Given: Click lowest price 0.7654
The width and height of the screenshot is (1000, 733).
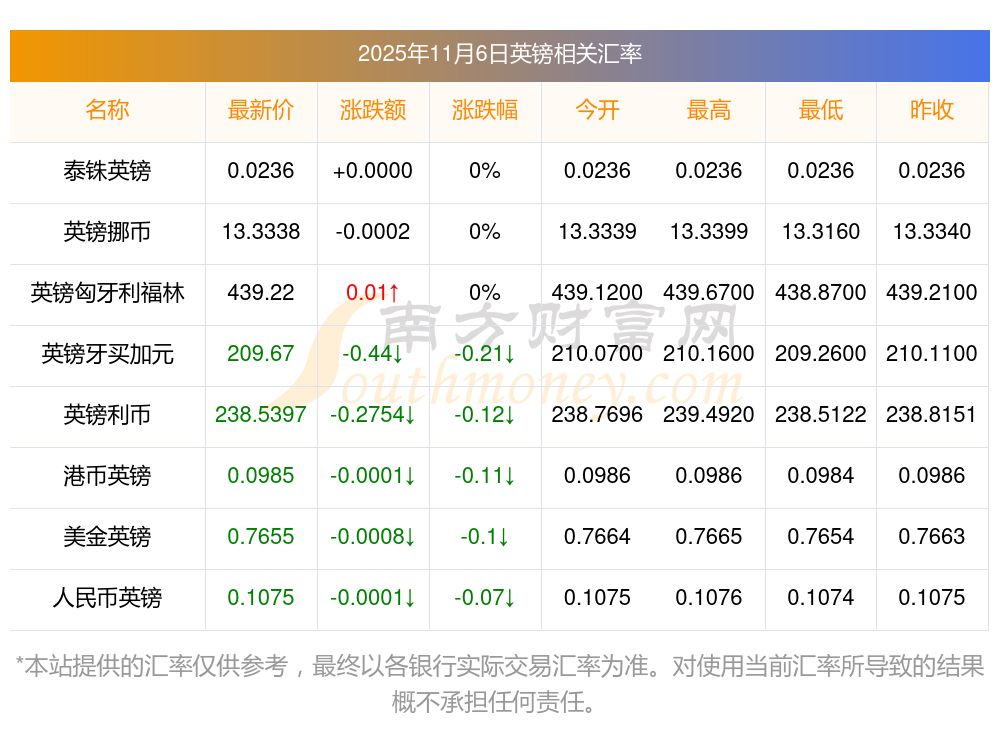Looking at the screenshot, I should 821,537.
